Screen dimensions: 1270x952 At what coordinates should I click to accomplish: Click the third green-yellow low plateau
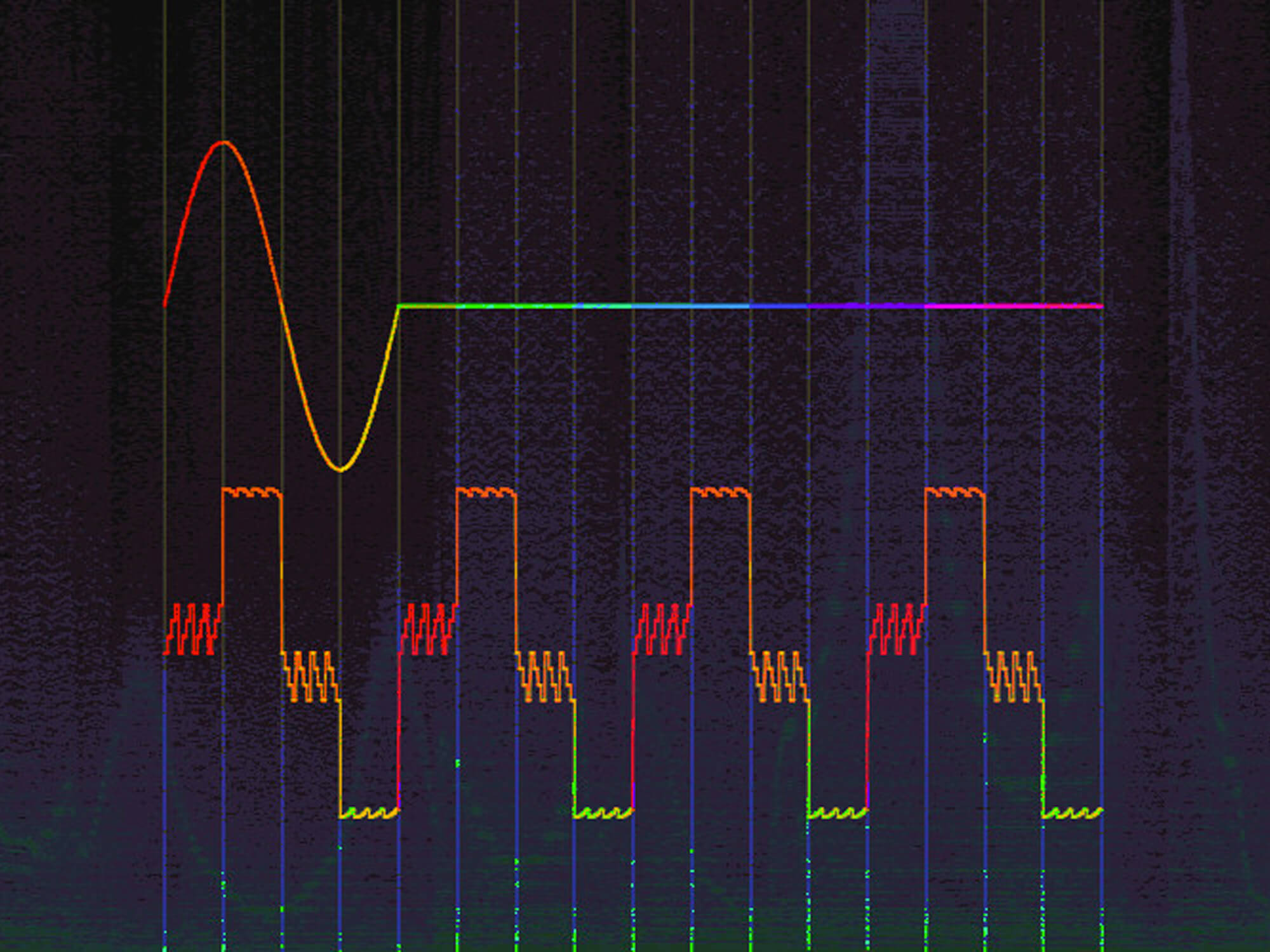(838, 813)
